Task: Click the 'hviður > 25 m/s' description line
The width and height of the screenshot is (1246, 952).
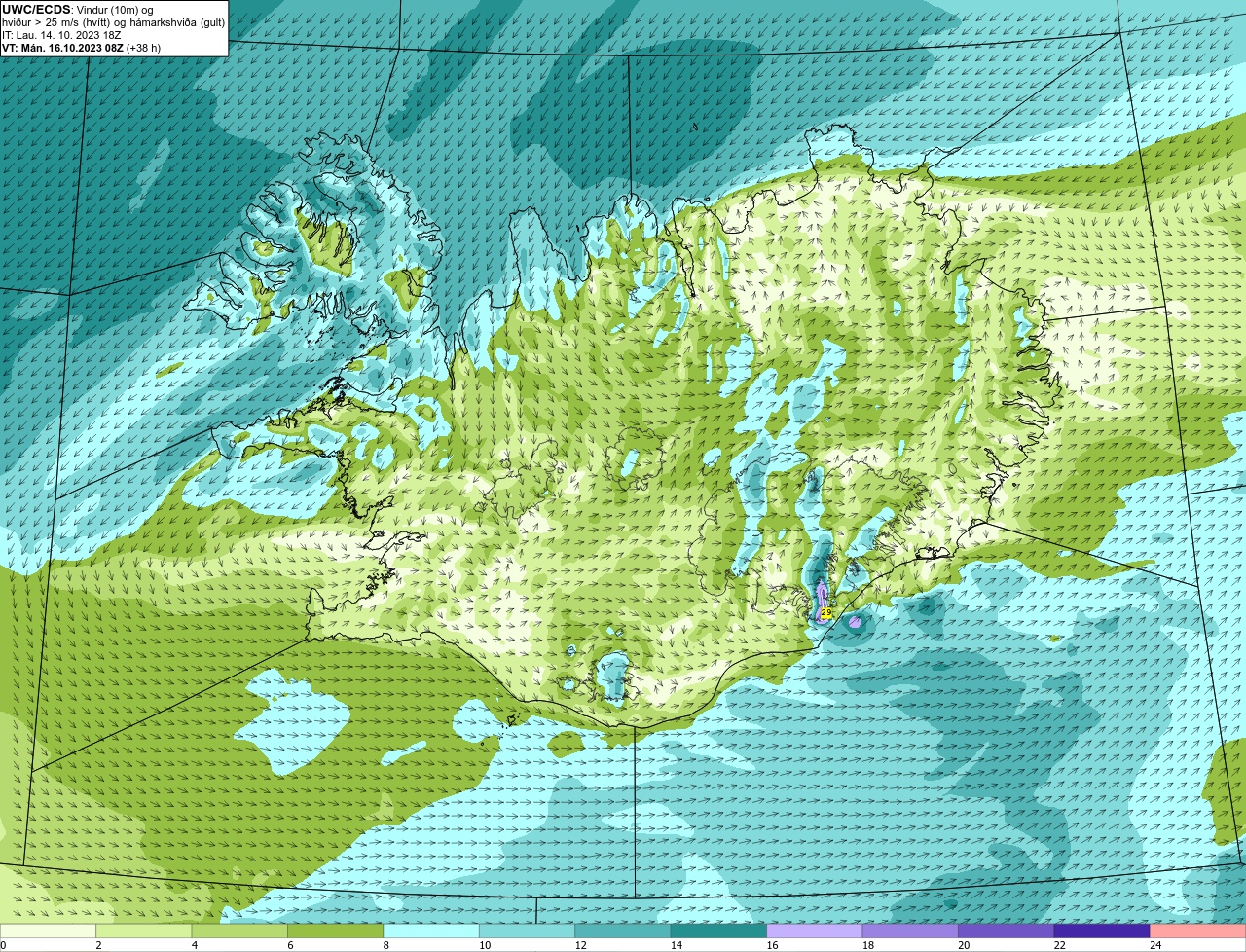Action: tap(113, 22)
